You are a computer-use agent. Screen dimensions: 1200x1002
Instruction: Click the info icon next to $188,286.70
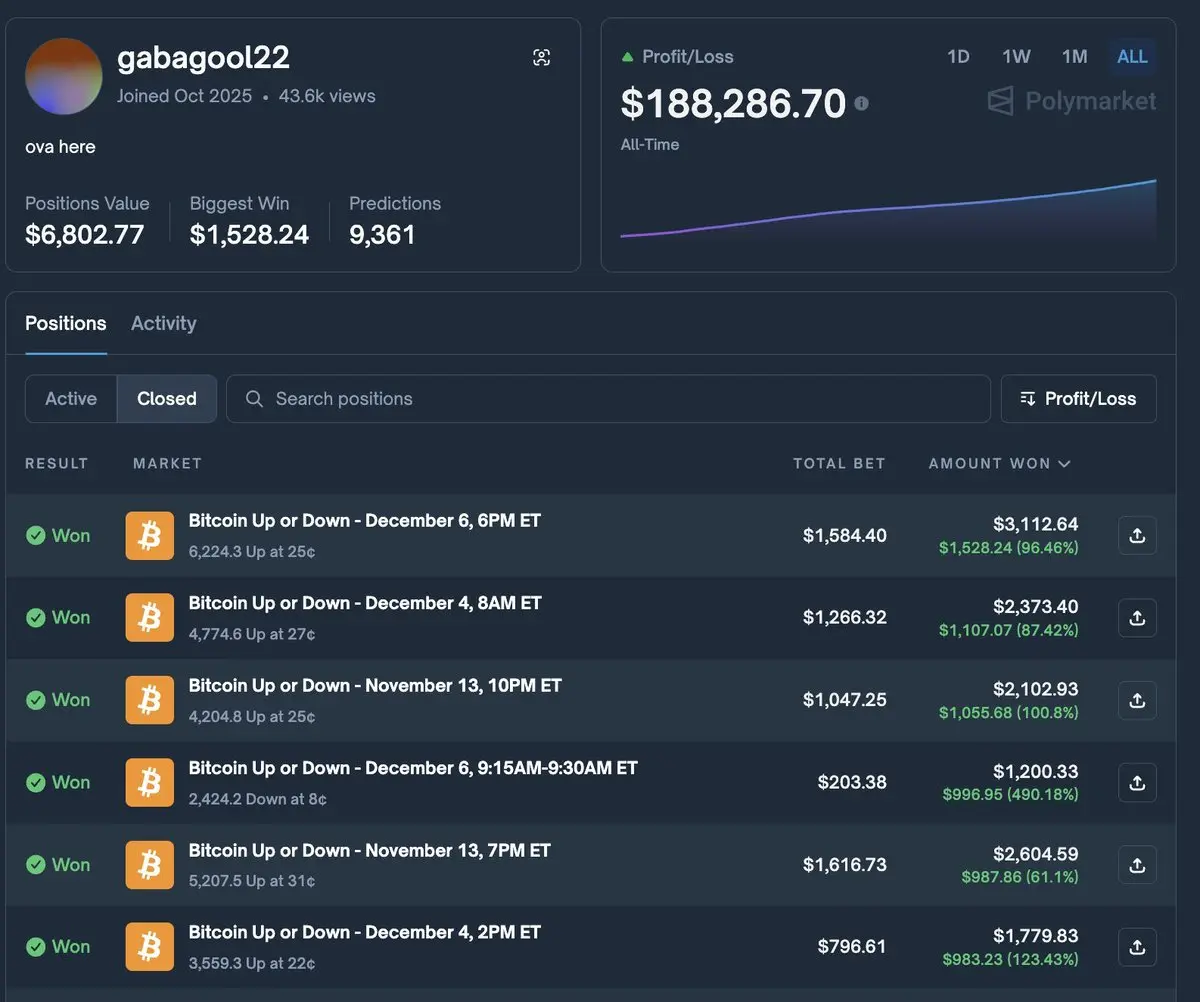point(862,103)
